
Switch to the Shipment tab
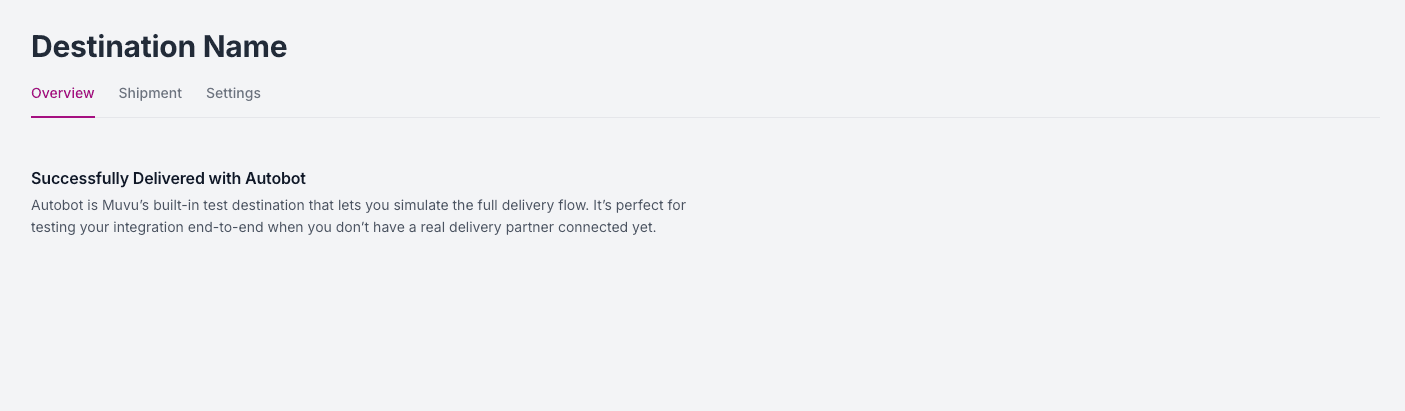[150, 93]
